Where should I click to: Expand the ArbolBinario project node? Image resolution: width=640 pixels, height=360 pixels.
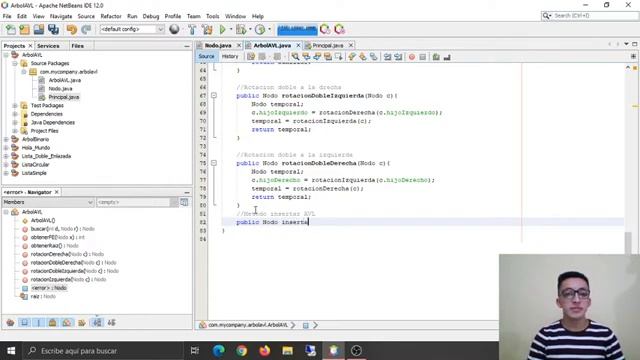6,139
